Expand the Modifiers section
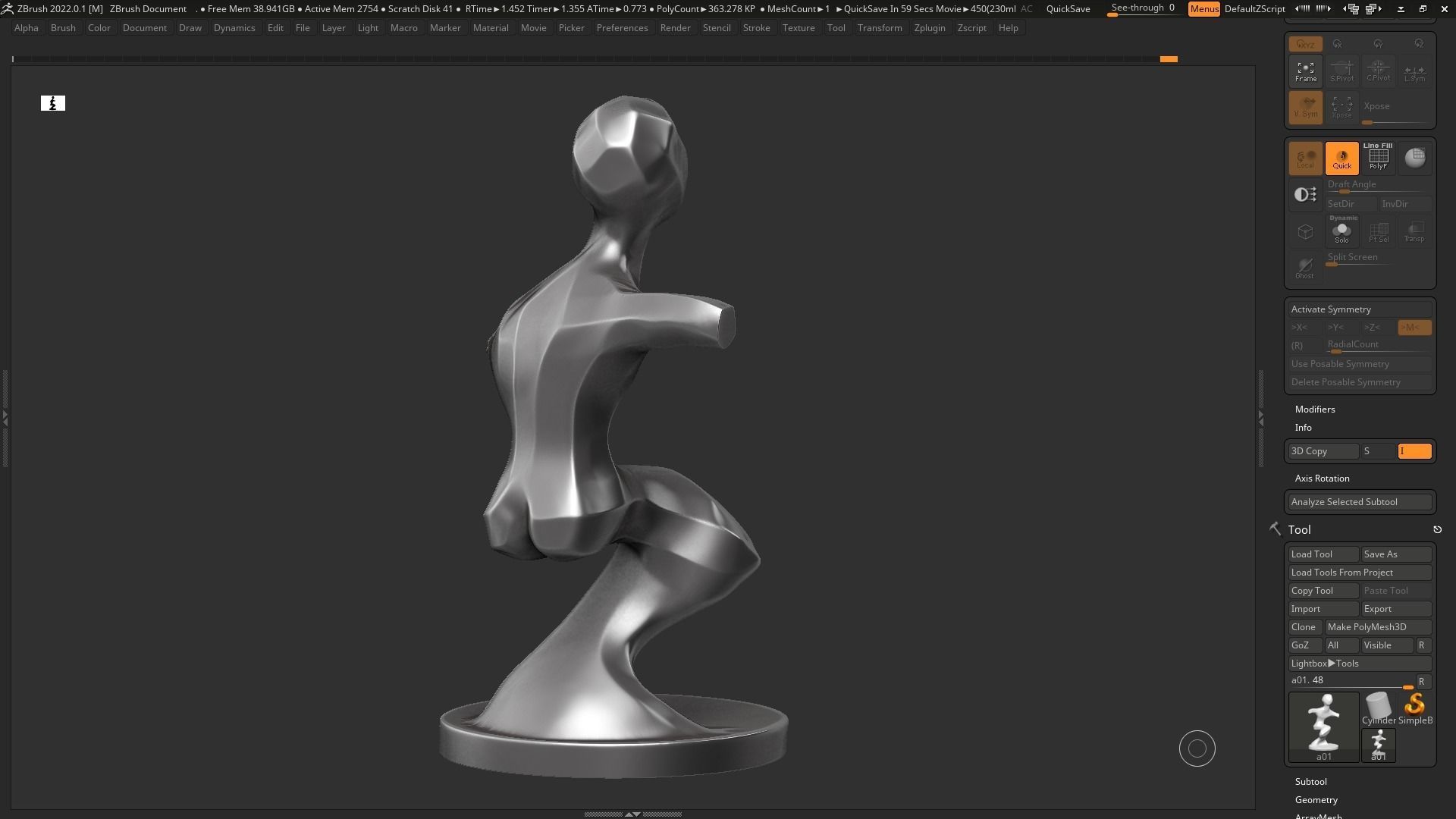The width and height of the screenshot is (1456, 819). [1315, 409]
